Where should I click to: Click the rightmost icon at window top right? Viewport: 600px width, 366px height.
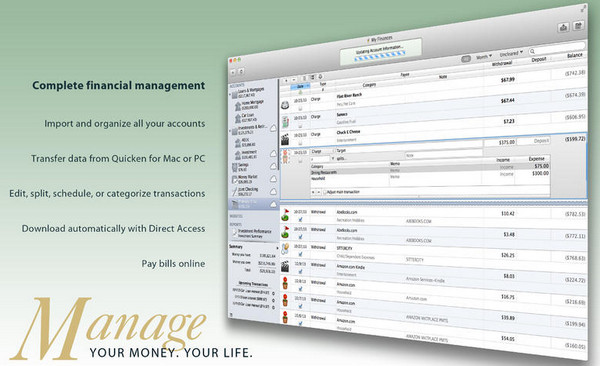point(578,26)
